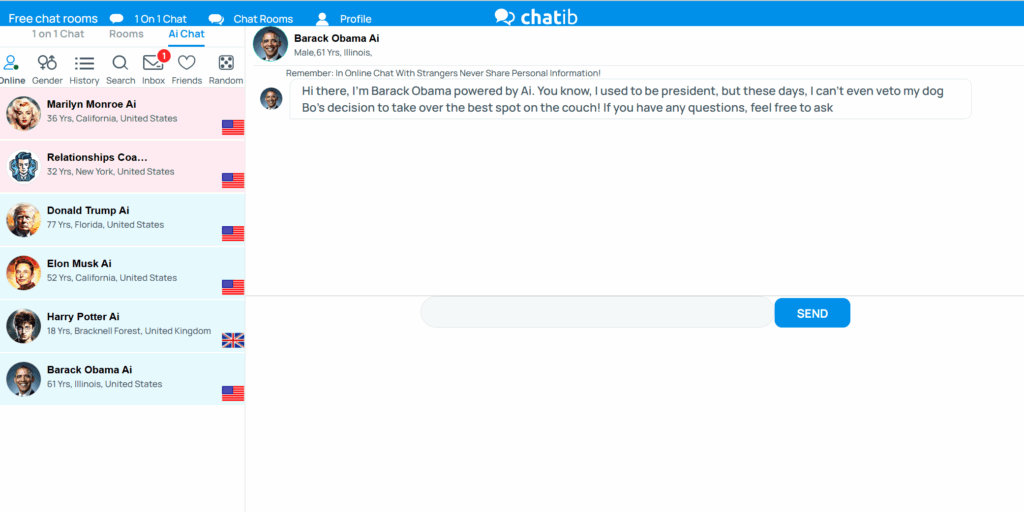Click the Random dice icon
Image resolution: width=1024 pixels, height=512 pixels.
point(226,64)
